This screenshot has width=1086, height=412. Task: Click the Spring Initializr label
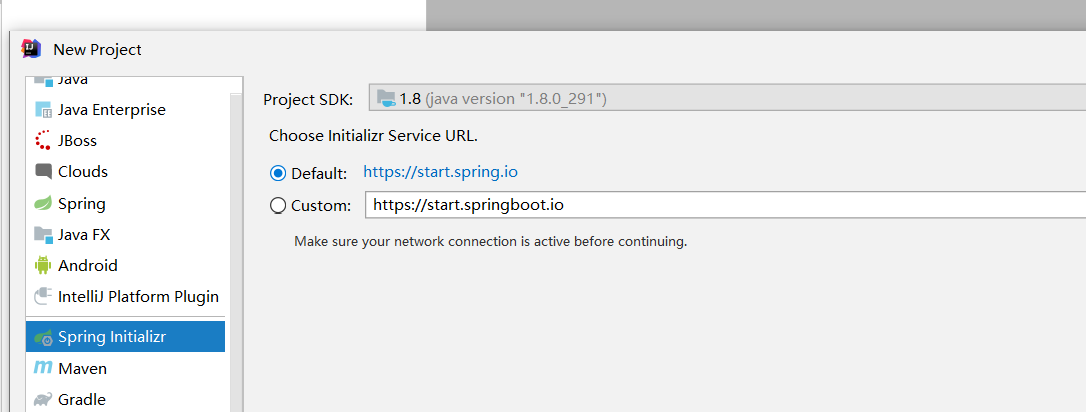(112, 337)
